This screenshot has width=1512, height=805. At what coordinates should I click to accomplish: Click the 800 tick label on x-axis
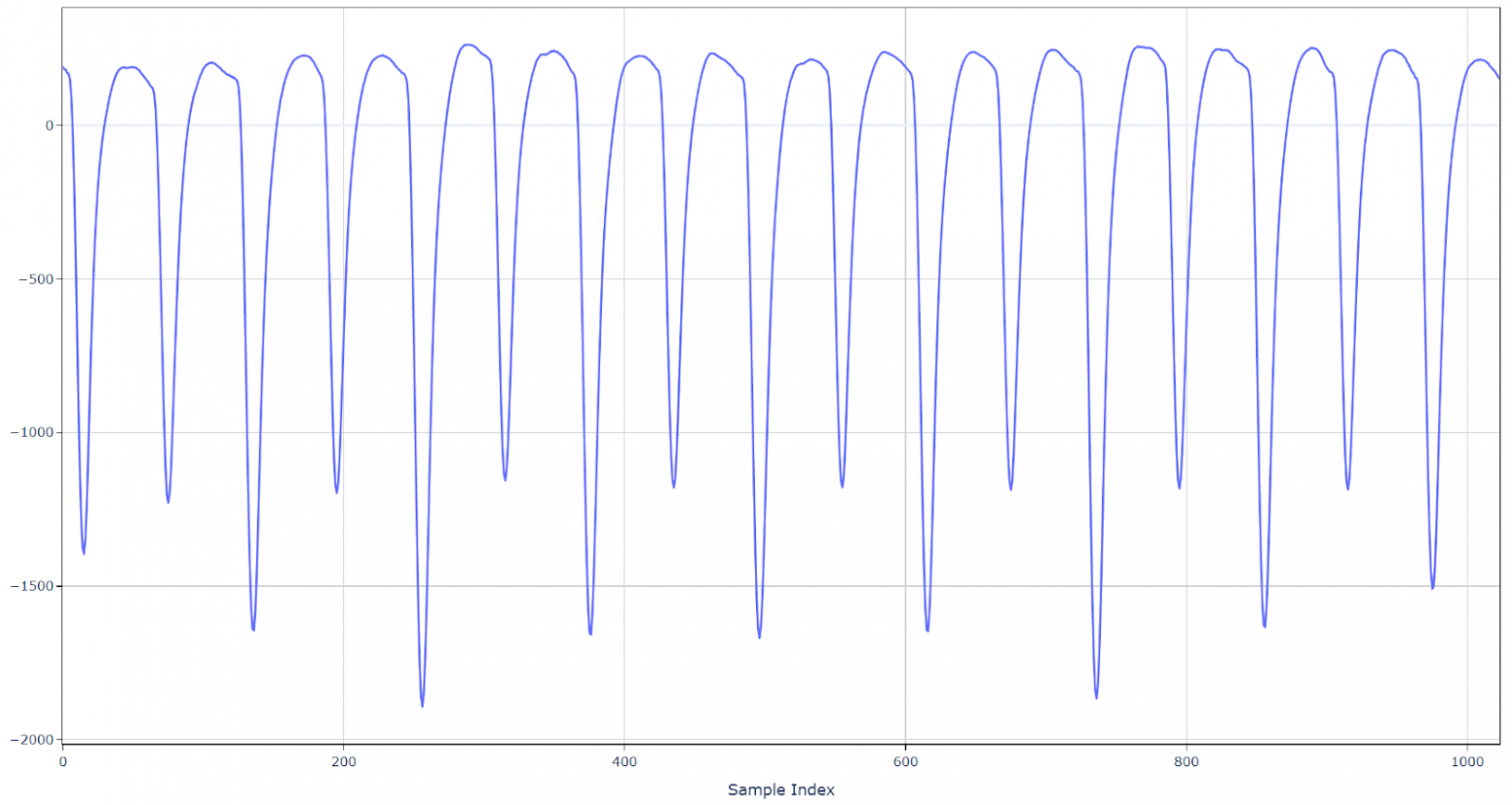(x=1186, y=761)
